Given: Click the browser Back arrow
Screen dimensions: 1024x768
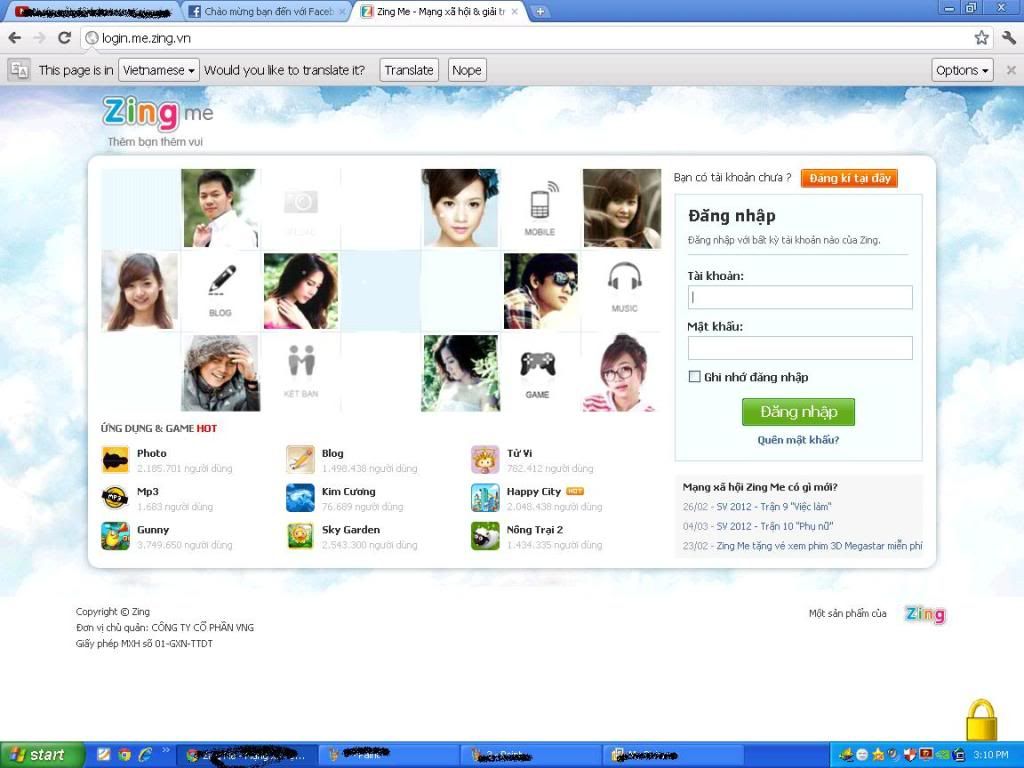Looking at the screenshot, I should tap(14, 38).
